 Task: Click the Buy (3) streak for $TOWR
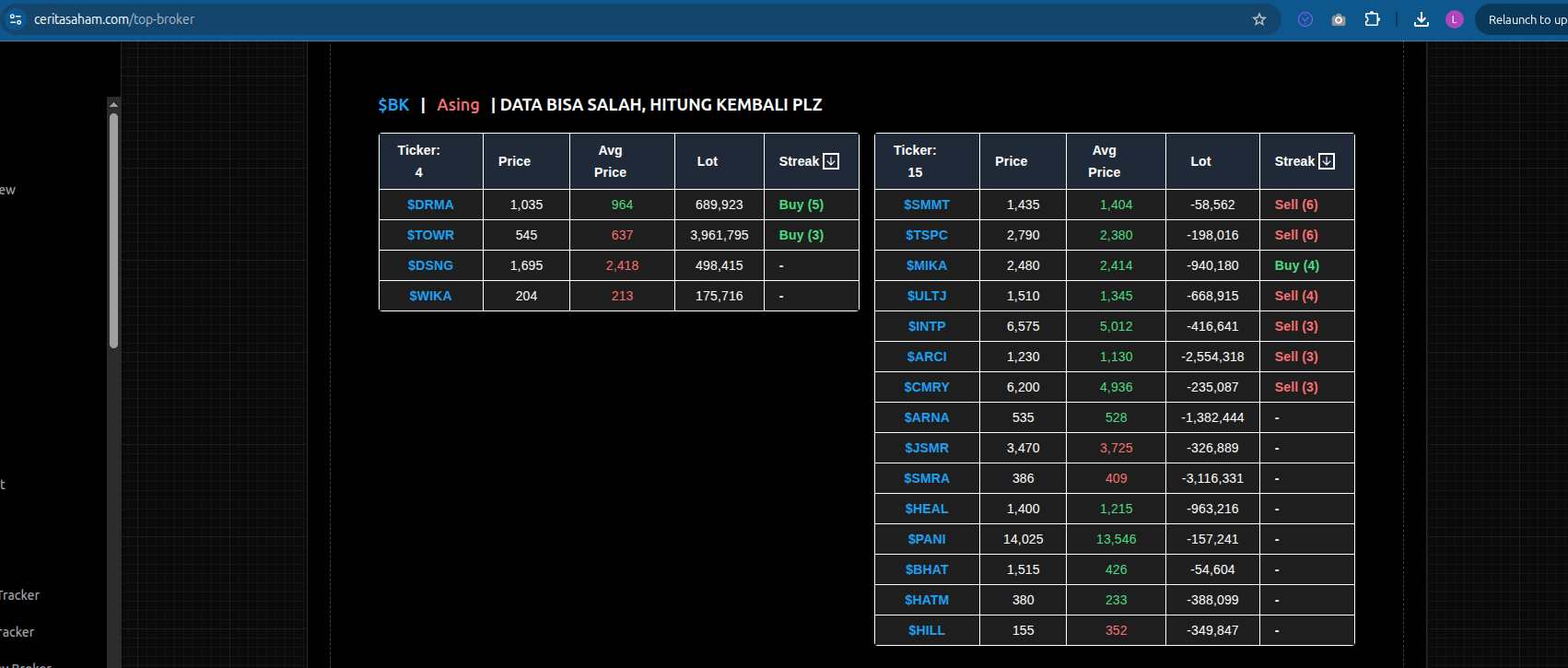pos(802,235)
